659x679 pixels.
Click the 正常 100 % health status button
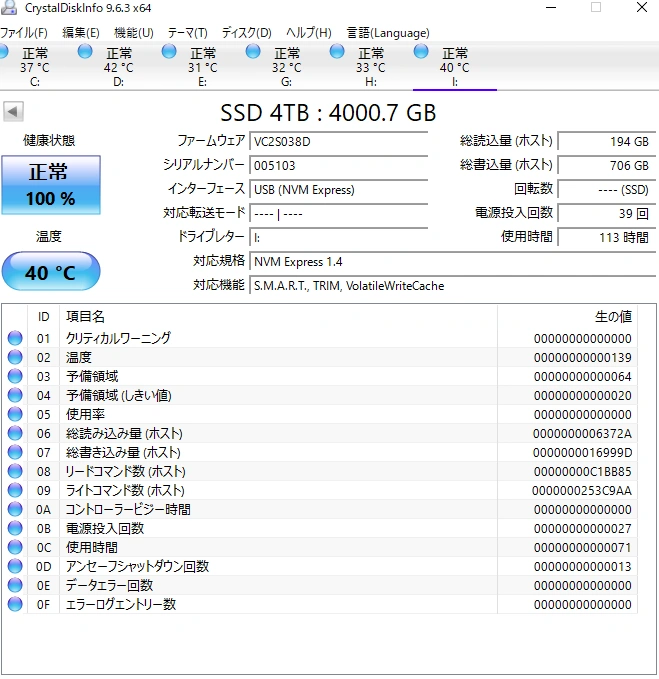pyautogui.click(x=51, y=185)
